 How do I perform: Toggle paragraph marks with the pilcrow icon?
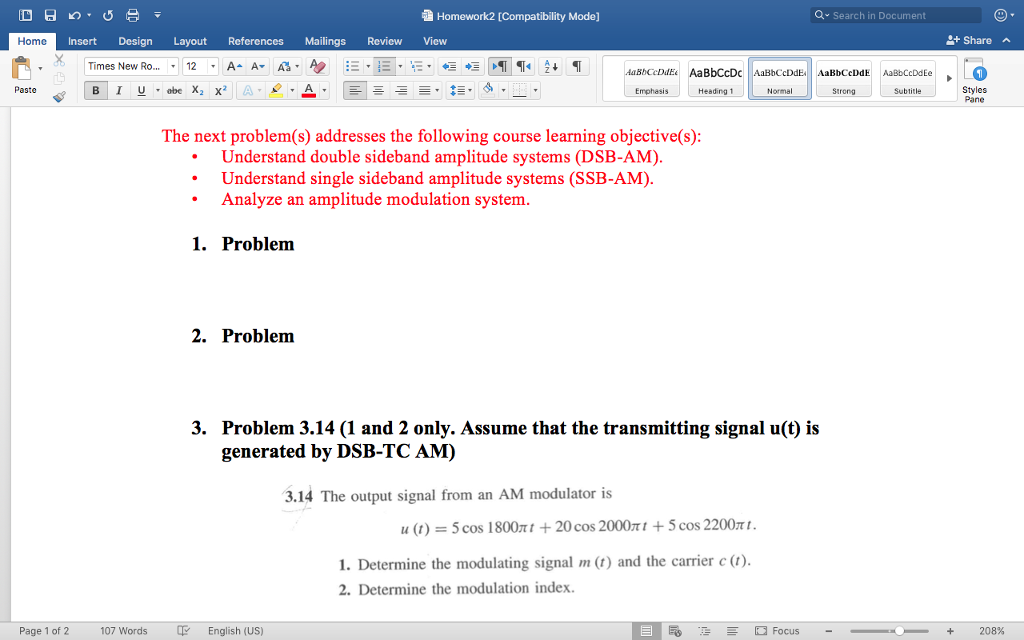coord(577,66)
